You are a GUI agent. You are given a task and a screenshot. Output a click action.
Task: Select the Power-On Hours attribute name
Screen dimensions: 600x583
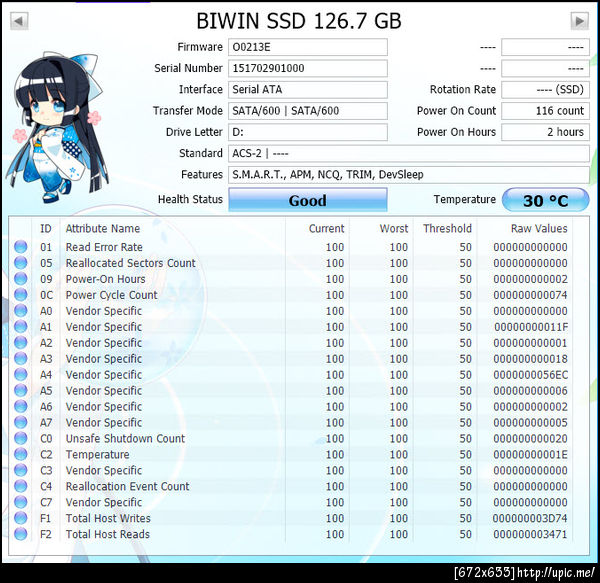click(105, 279)
